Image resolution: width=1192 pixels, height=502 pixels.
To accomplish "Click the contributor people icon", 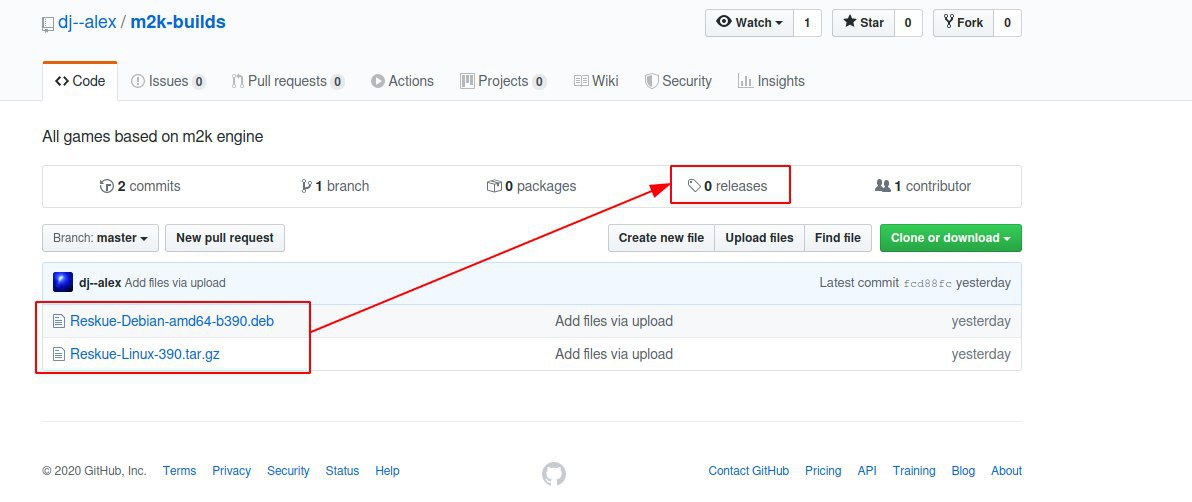I will point(883,186).
